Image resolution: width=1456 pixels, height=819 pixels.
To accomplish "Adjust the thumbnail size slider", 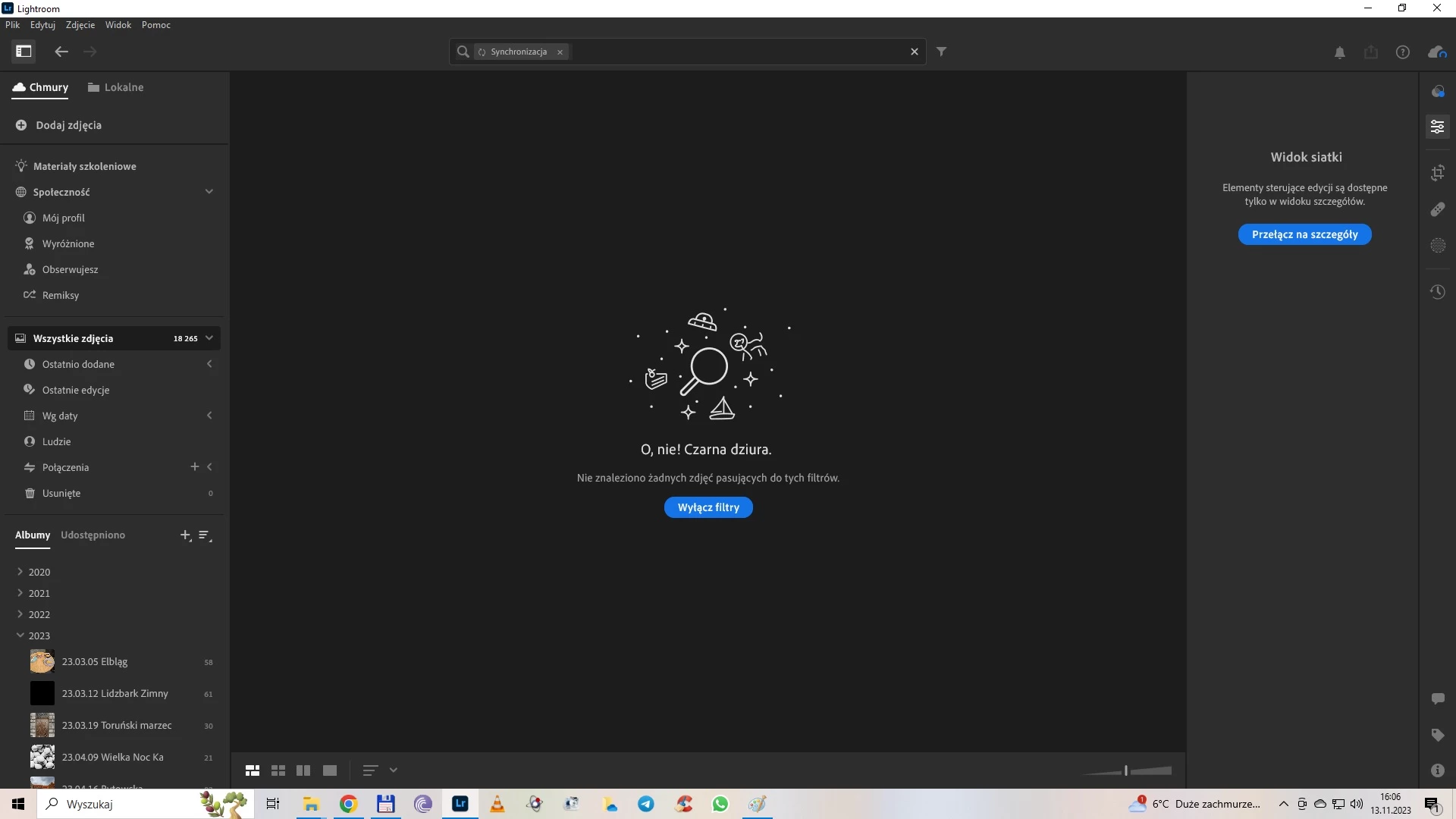I will coord(1126,770).
